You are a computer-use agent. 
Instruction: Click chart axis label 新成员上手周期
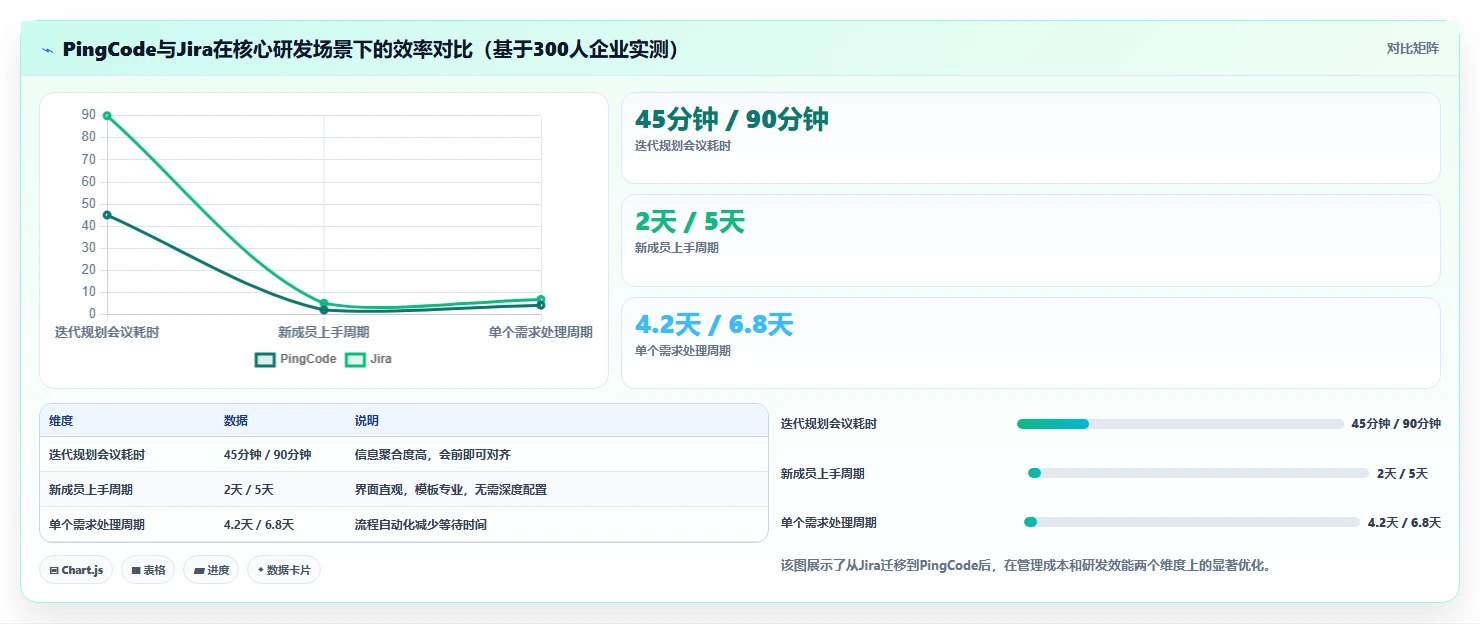click(x=324, y=332)
